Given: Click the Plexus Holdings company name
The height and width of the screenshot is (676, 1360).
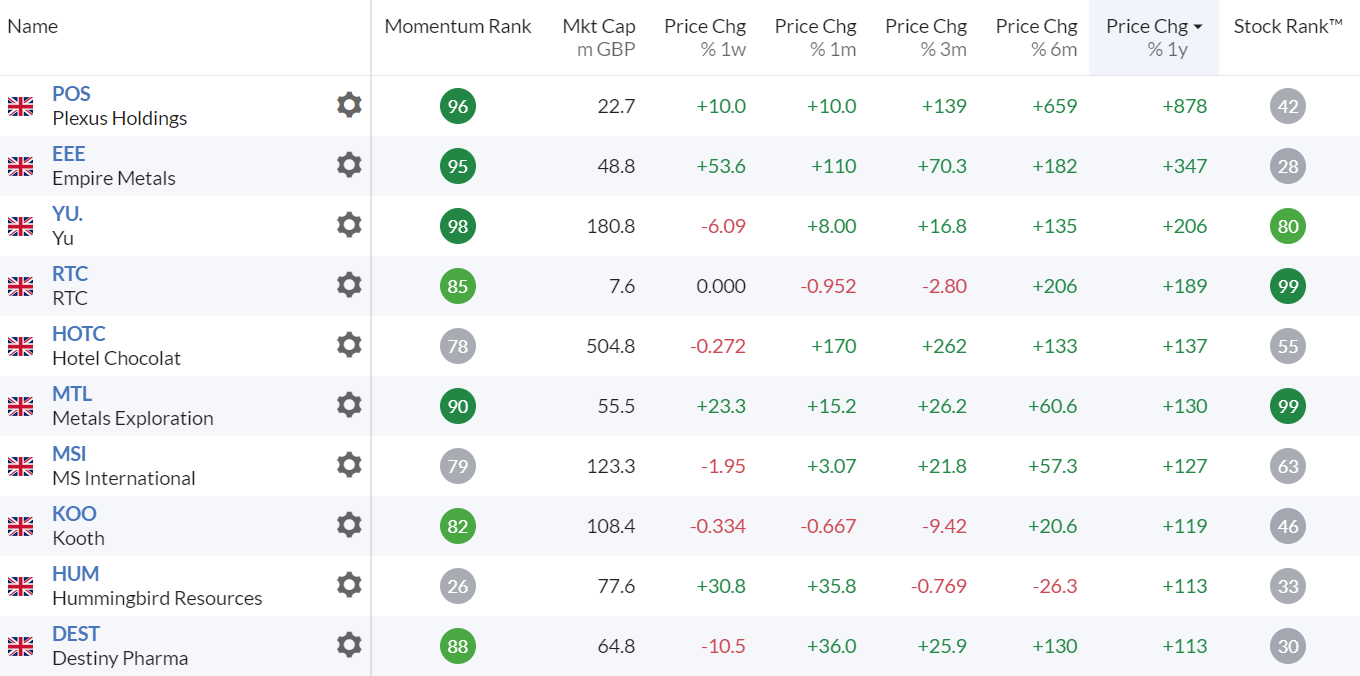Looking at the screenshot, I should click(120, 118).
